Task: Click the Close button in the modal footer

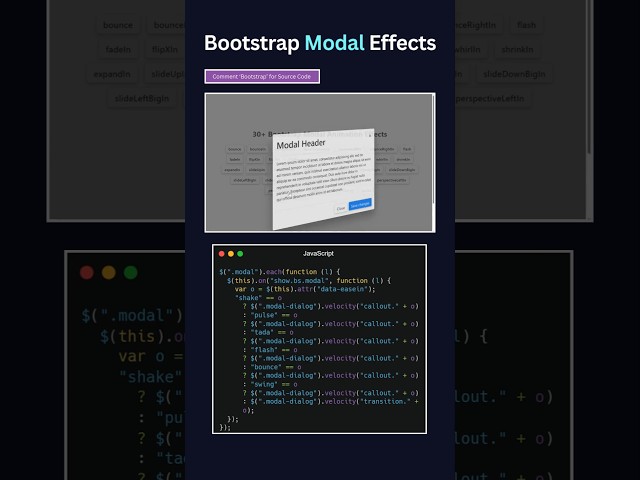Action: tap(341, 209)
